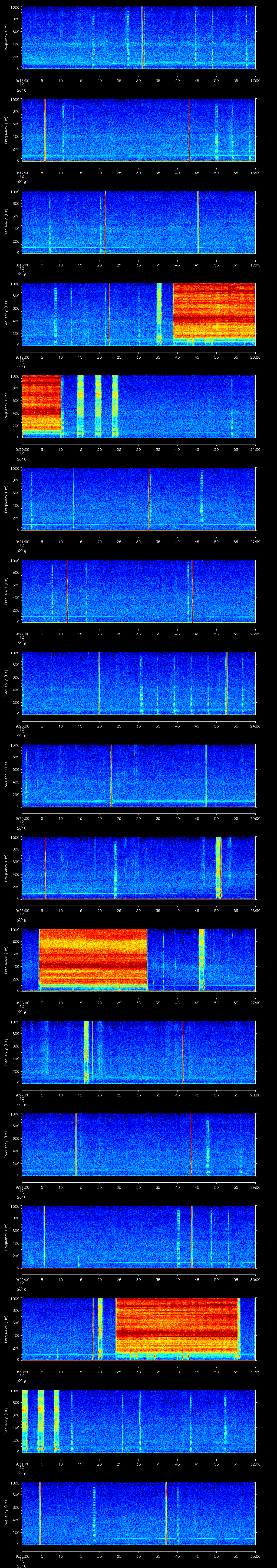Select the red noise block in 9:19:00 spectrogram
The width and height of the screenshot is (277, 1568).
tap(214, 311)
